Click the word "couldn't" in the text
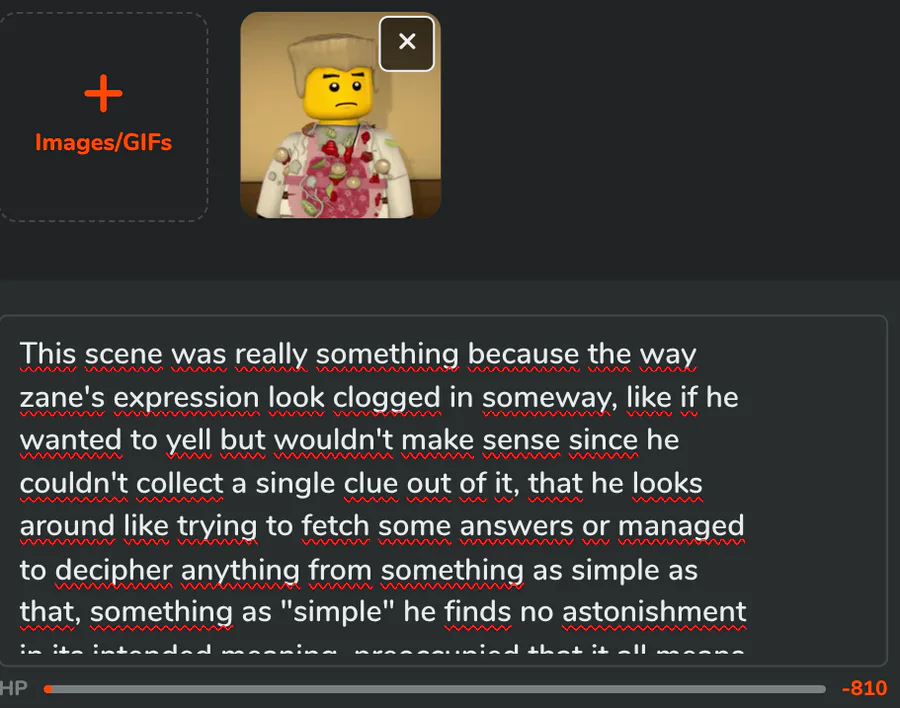This screenshot has height=708, width=900. 74,483
